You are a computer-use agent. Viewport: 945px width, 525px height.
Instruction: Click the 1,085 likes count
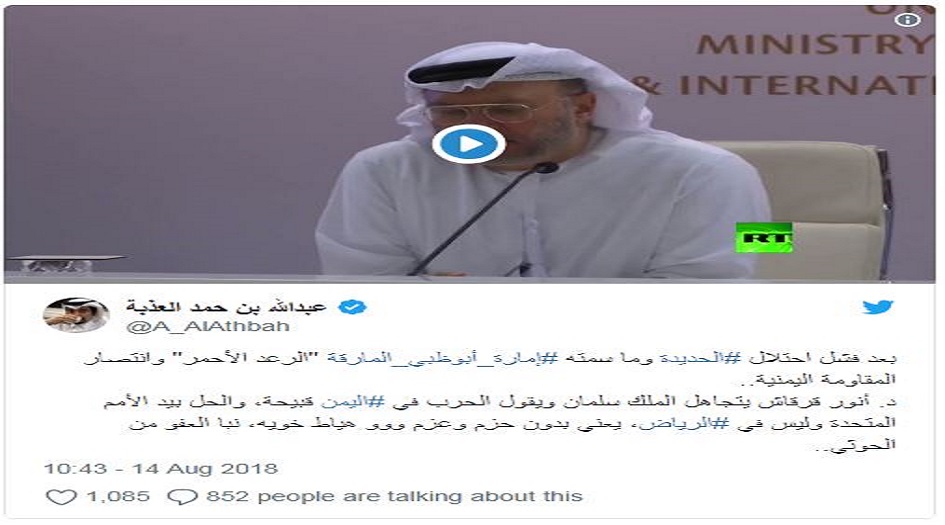[x=118, y=497]
